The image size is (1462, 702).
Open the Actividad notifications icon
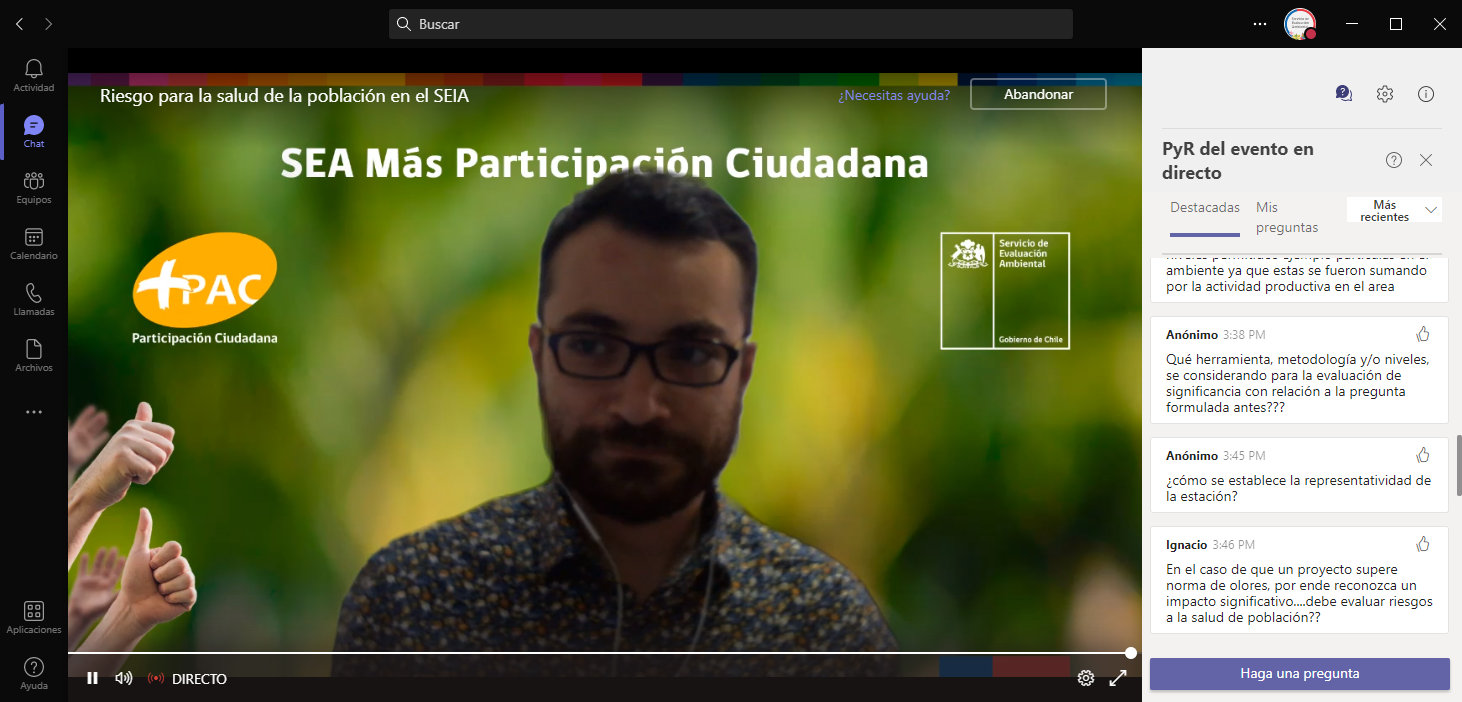pyautogui.click(x=34, y=75)
